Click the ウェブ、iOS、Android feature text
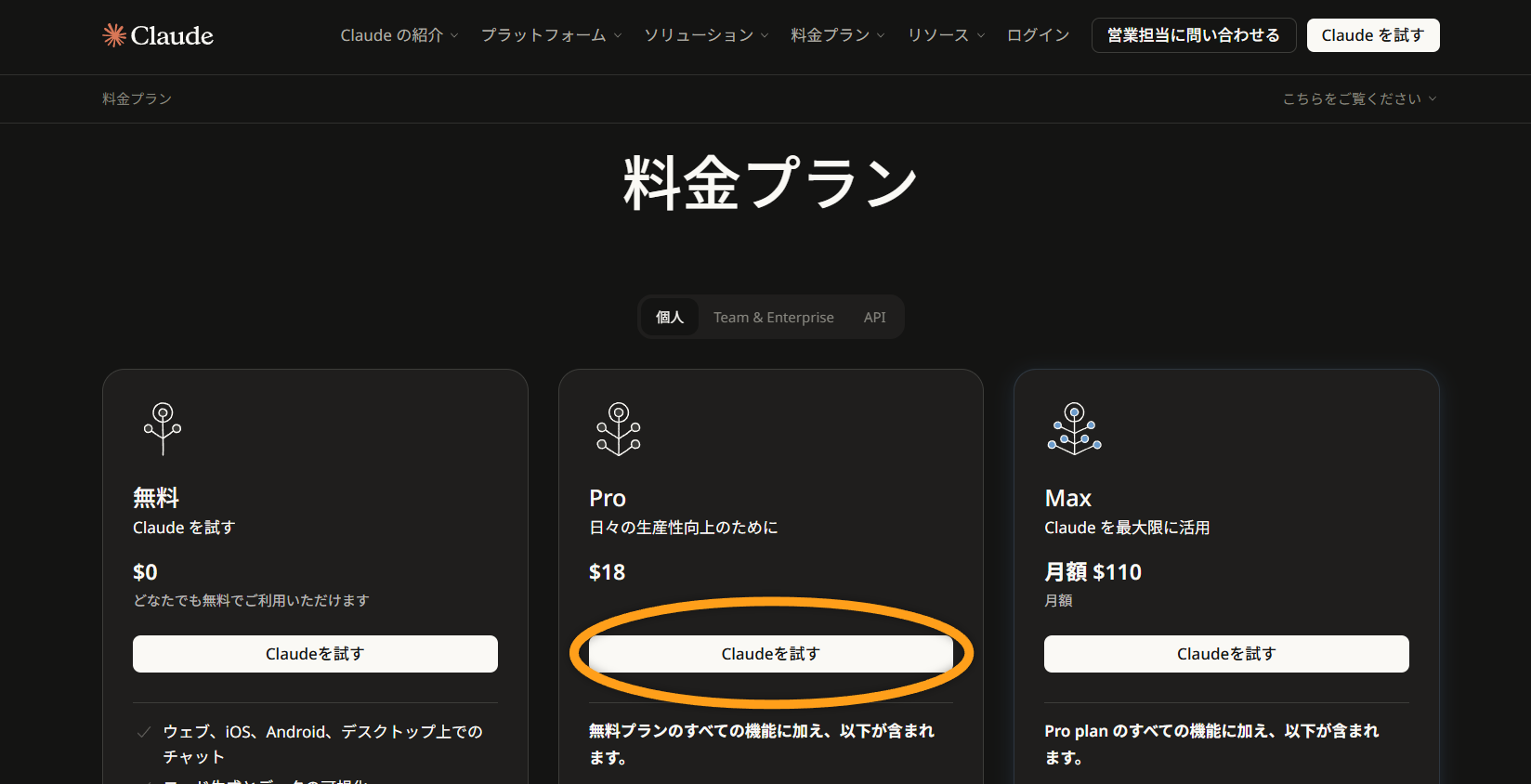 pos(322,744)
